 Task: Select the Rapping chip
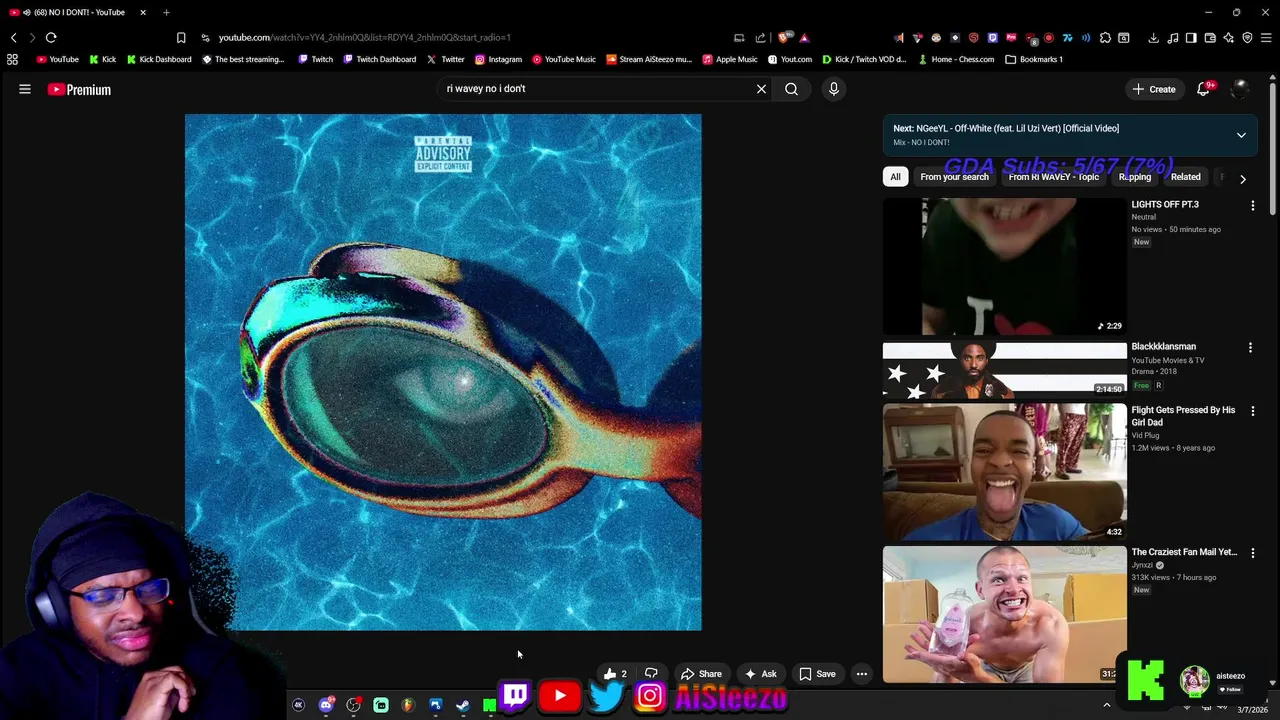pyautogui.click(x=1134, y=177)
